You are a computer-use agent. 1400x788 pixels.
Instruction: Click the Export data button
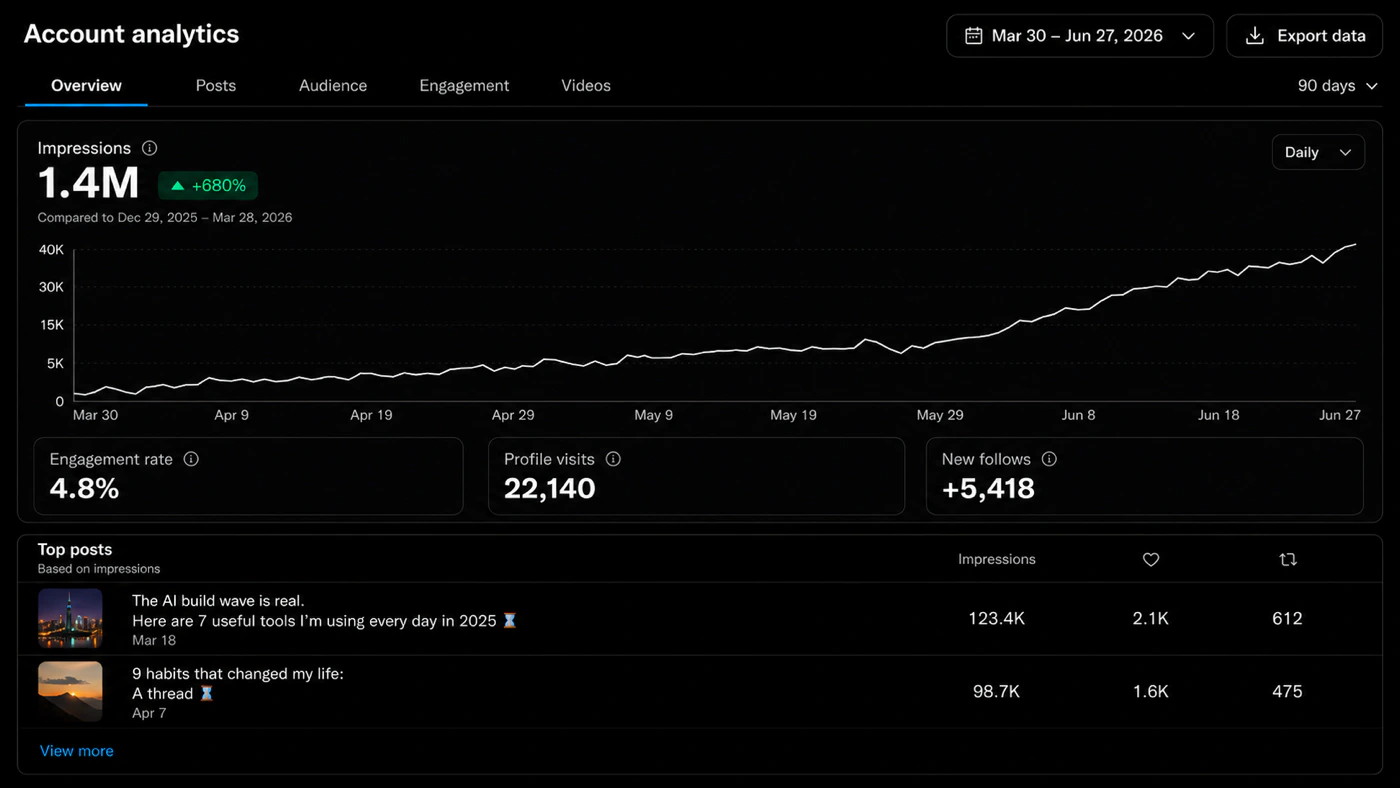1305,36
